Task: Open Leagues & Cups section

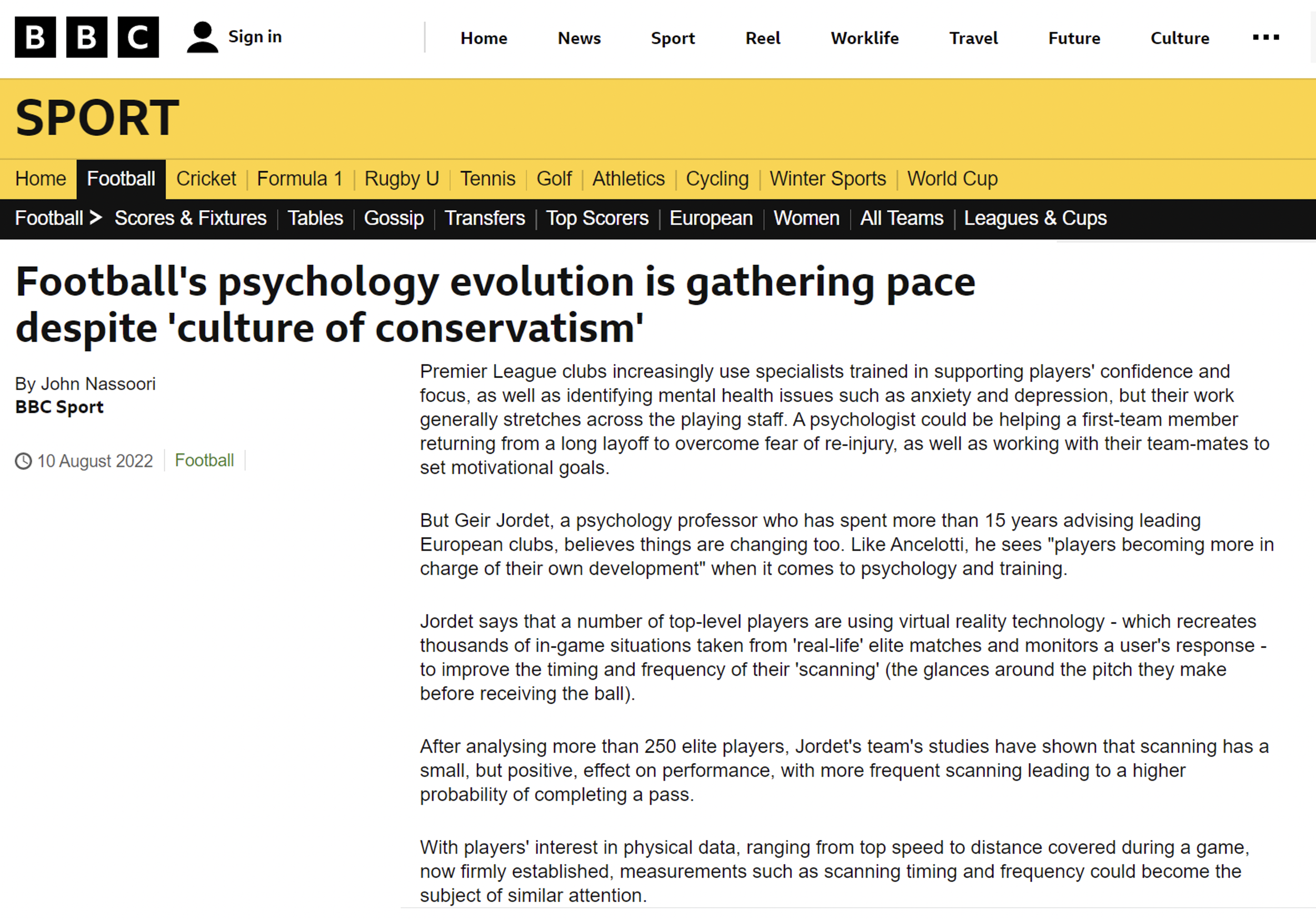Action: click(x=1034, y=218)
